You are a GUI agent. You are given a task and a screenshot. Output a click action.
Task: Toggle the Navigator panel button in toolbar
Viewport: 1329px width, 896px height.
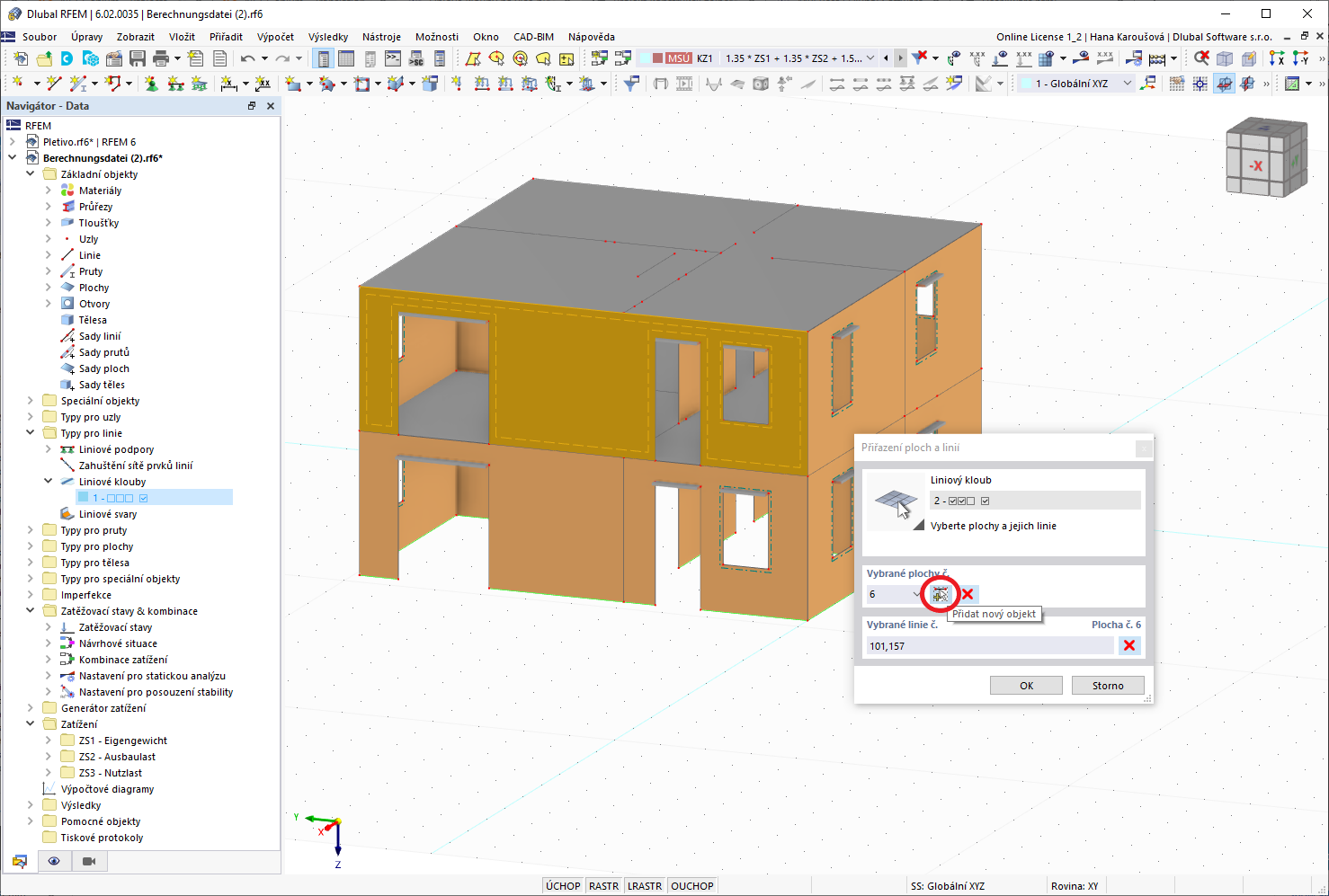(x=323, y=58)
